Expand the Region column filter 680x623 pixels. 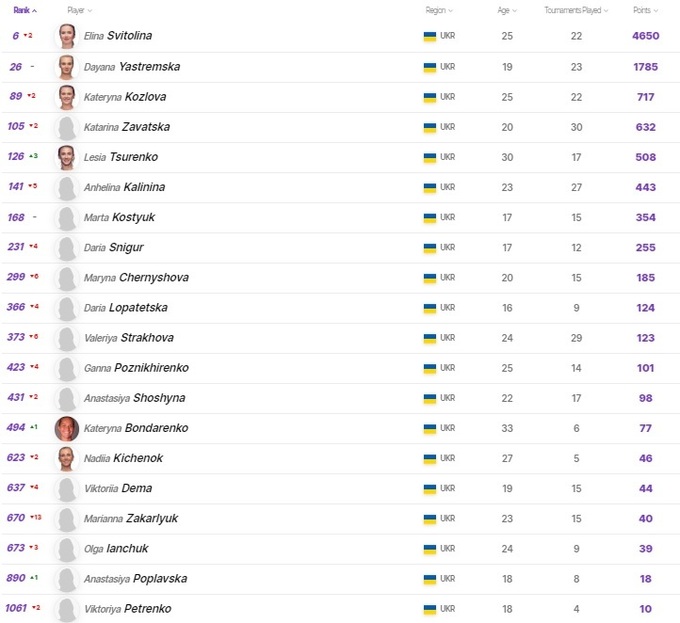(x=438, y=9)
